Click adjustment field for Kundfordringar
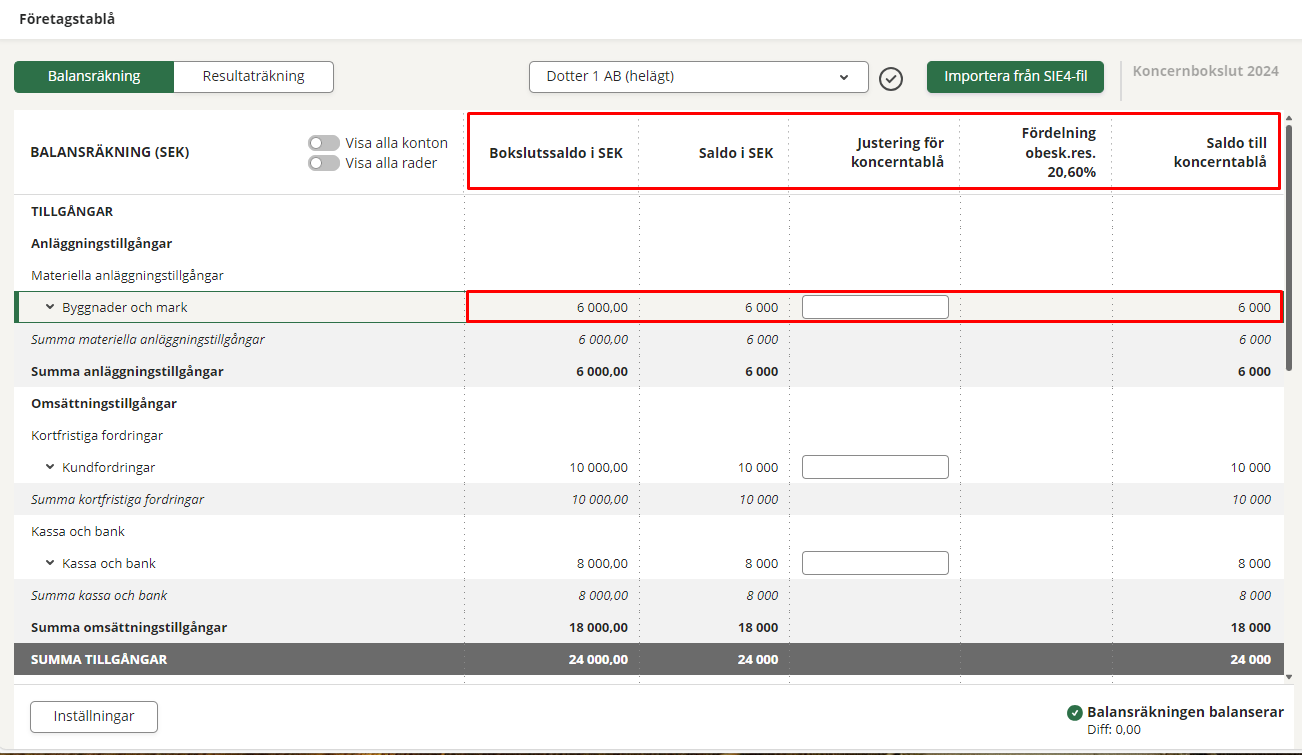Screen dimensions: 1302x755 [875, 467]
